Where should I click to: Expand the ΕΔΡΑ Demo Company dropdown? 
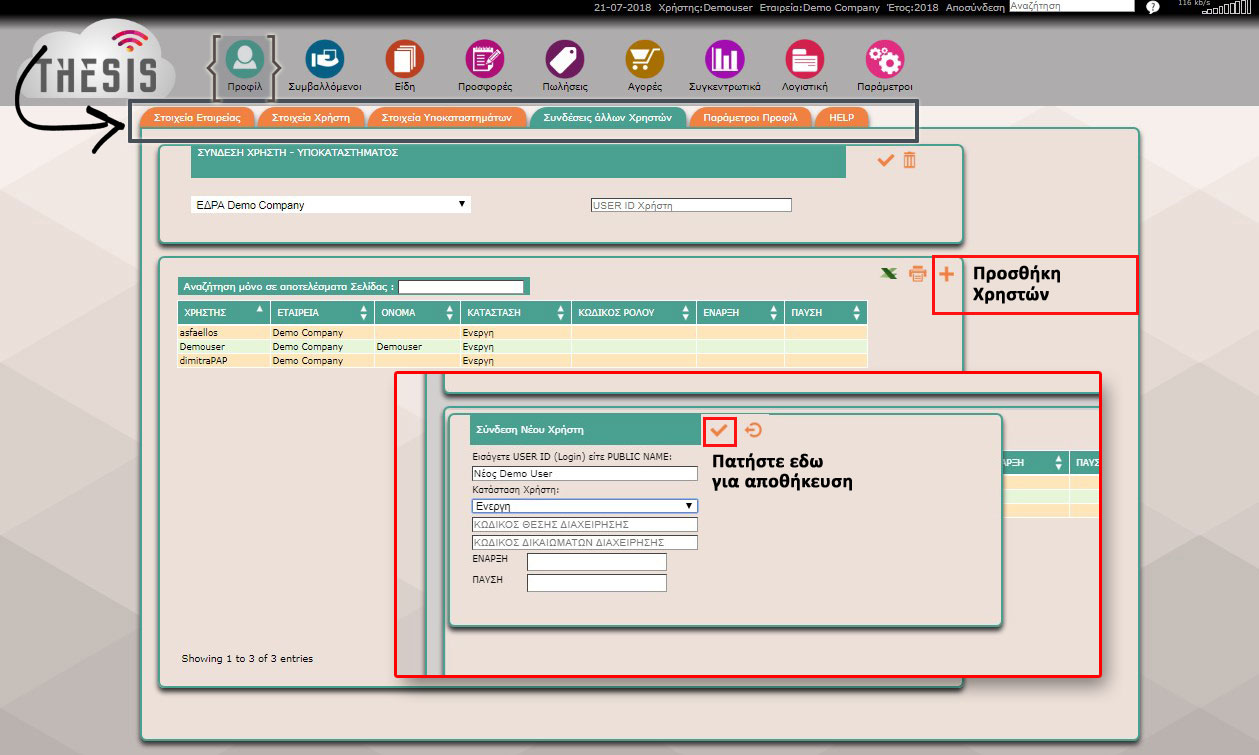pyautogui.click(x=330, y=205)
